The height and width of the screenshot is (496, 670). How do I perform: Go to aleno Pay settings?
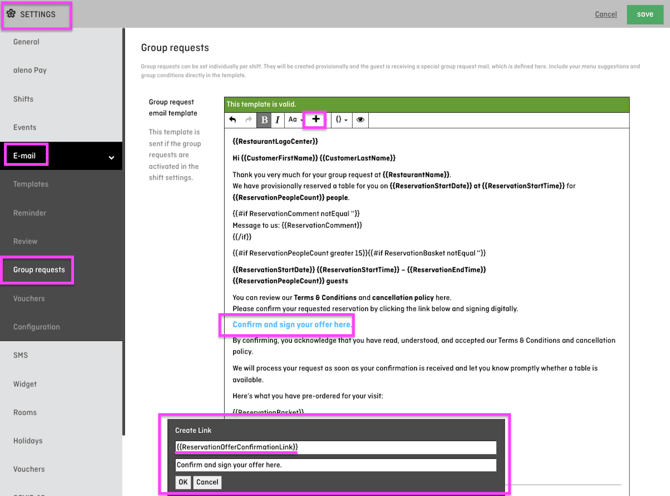(30, 71)
